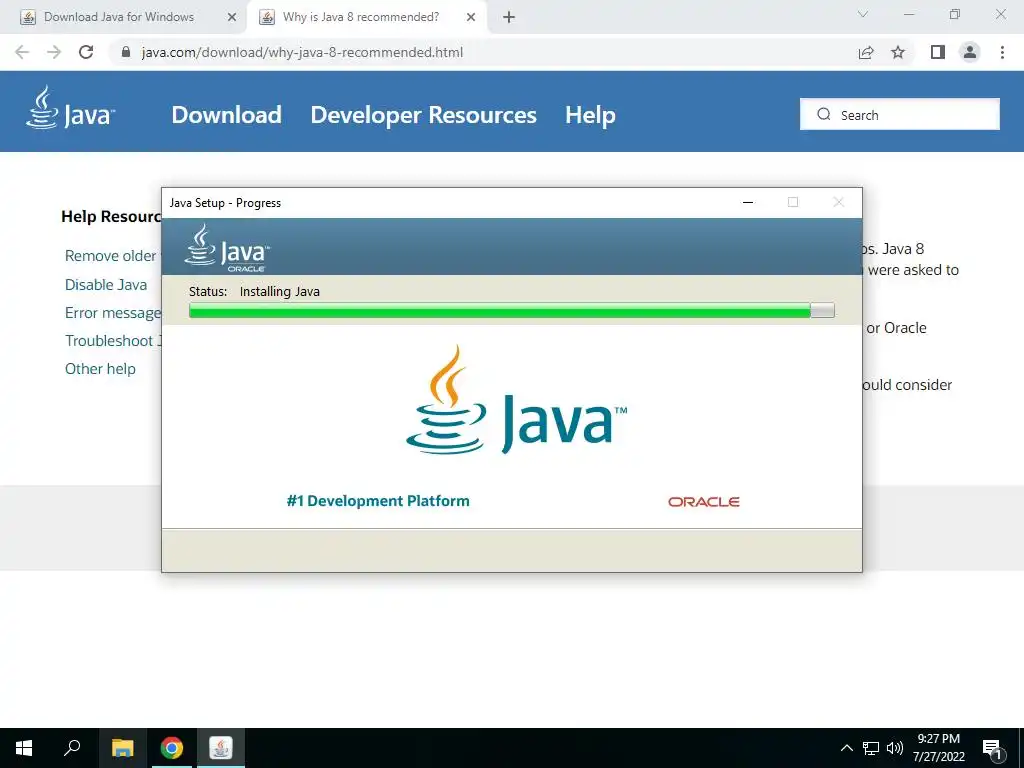Open Windows taskbar search
Viewport: 1024px width, 768px height.
tap(72, 748)
